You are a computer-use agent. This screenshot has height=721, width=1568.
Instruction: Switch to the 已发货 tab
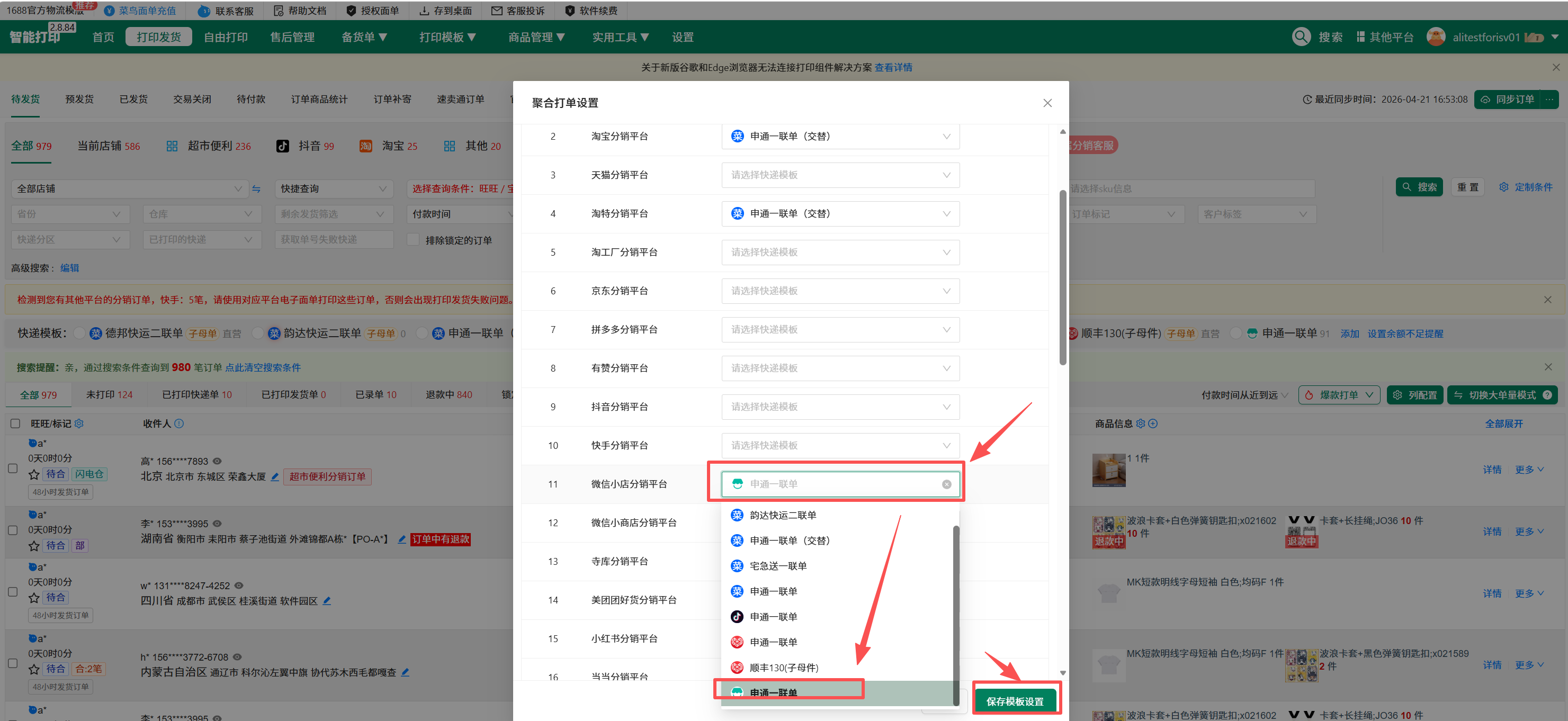pos(133,99)
